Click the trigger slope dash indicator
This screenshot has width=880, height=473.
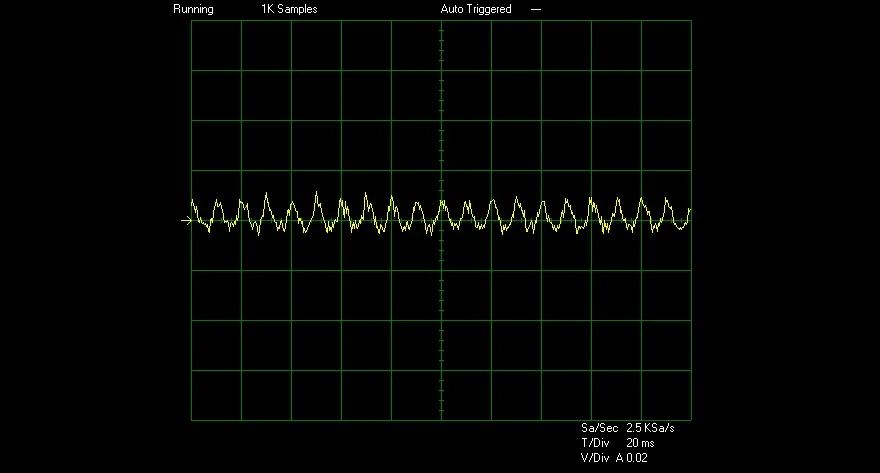pyautogui.click(x=536, y=10)
